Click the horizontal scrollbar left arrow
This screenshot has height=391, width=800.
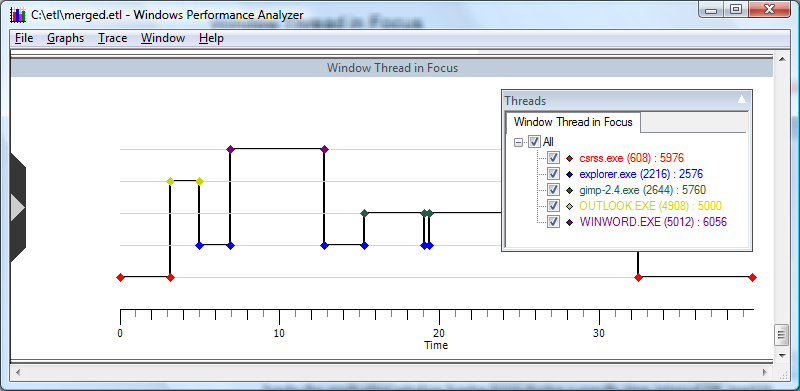(18, 372)
